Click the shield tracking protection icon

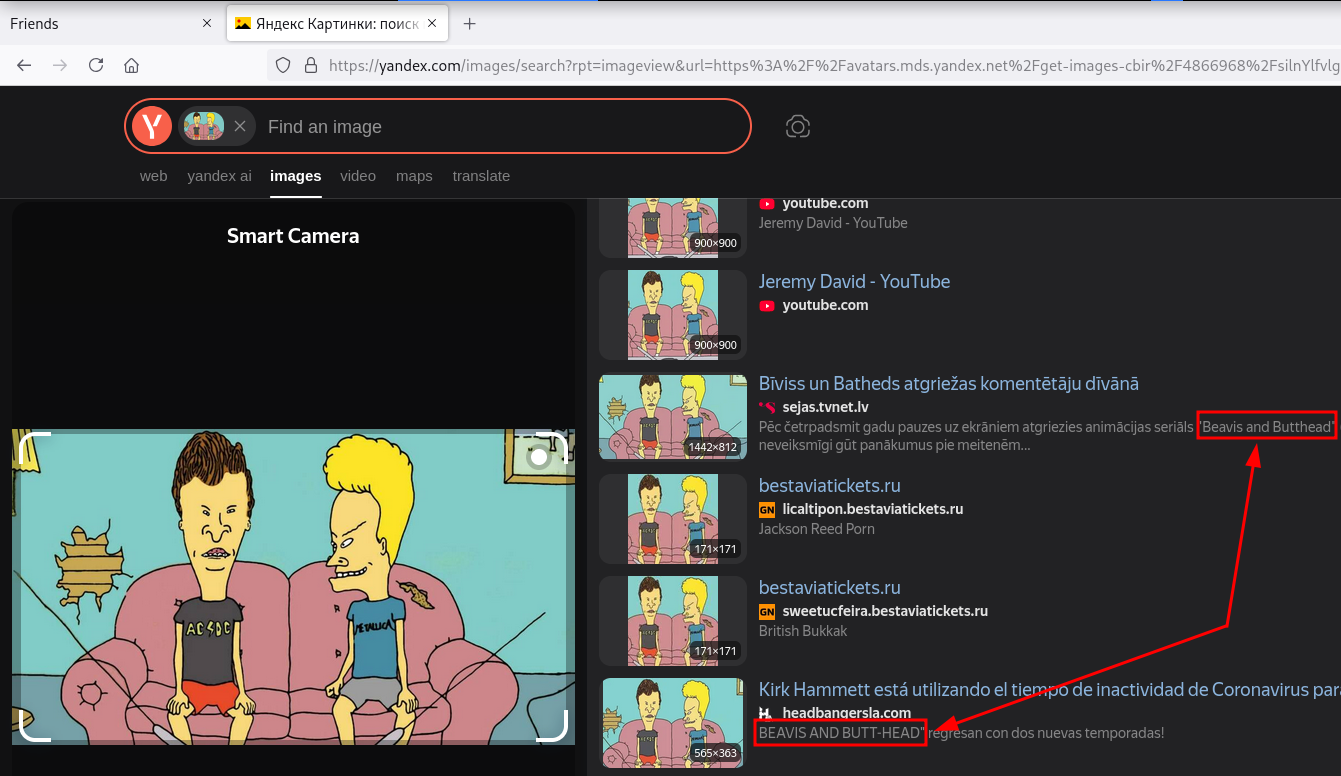coord(283,65)
